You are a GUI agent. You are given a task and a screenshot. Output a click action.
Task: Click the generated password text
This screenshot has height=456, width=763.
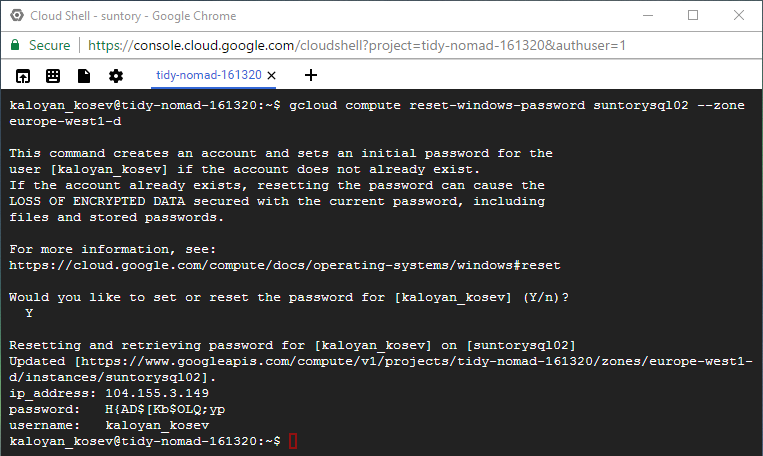point(165,409)
